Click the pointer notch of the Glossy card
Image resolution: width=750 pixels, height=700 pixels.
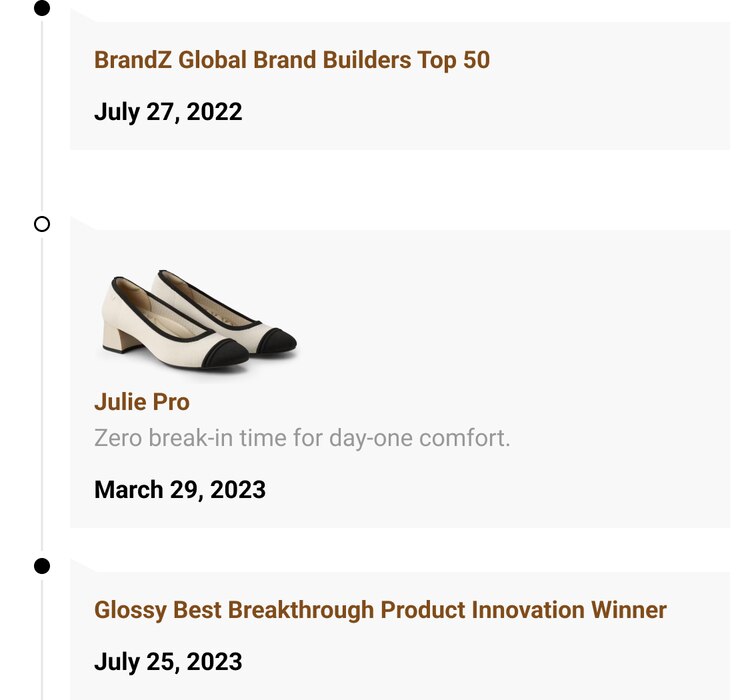pos(84,566)
